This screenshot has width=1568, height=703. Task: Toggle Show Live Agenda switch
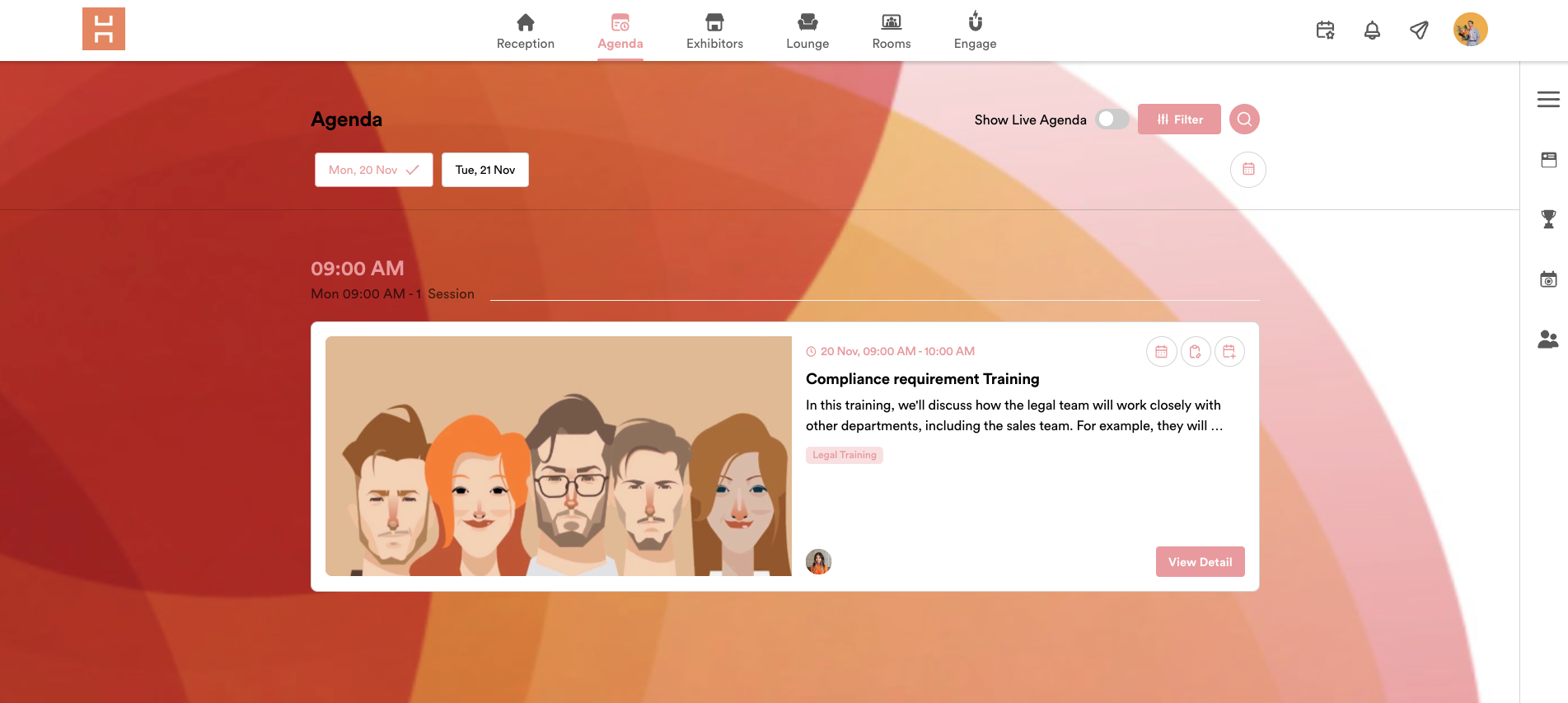click(x=1112, y=120)
